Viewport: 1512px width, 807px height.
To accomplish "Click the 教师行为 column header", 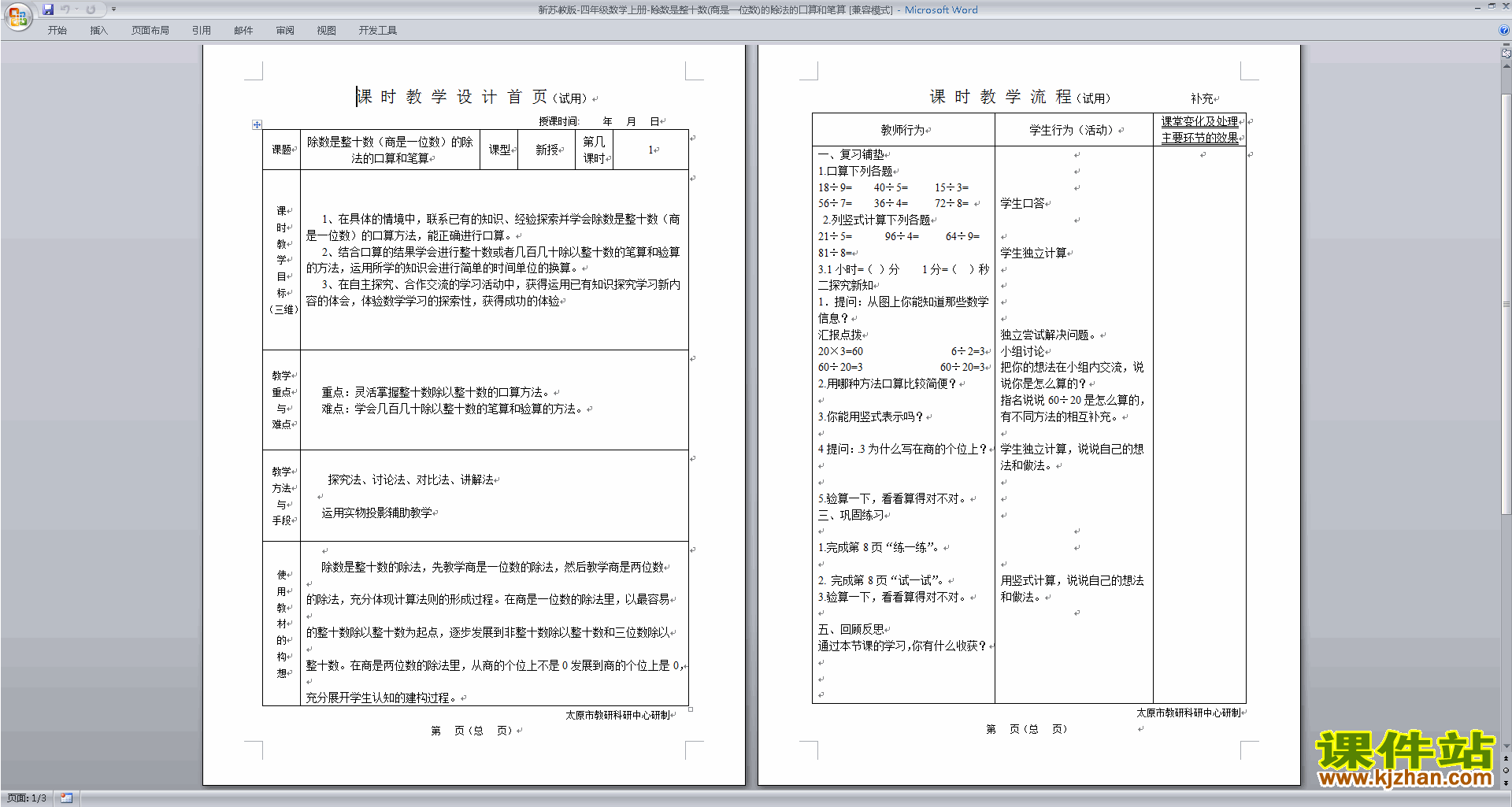I will click(x=903, y=130).
